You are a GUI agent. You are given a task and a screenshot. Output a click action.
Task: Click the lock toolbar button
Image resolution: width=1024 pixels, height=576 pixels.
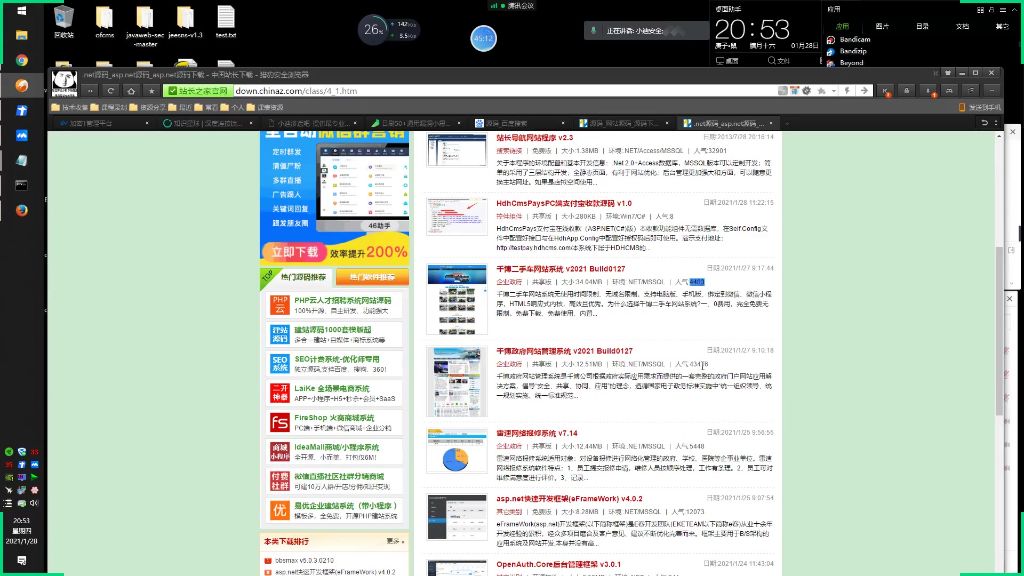point(906,91)
